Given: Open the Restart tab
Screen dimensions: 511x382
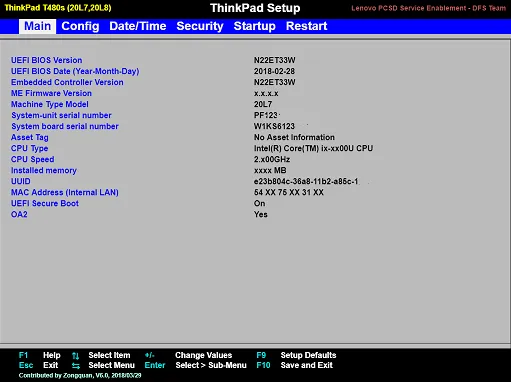Looking at the screenshot, I should pos(306,26).
